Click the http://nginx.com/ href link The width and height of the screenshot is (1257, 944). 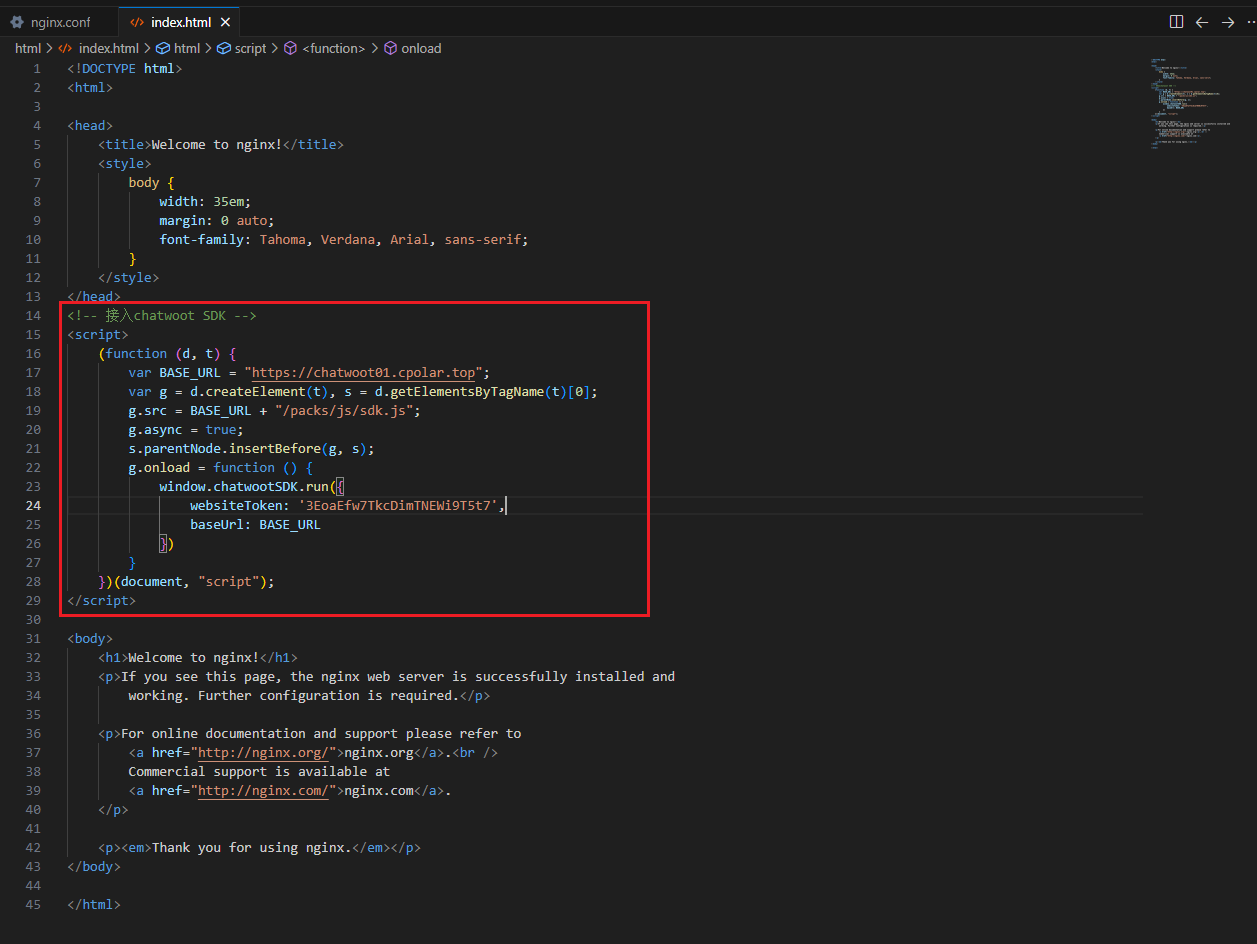[263, 791]
